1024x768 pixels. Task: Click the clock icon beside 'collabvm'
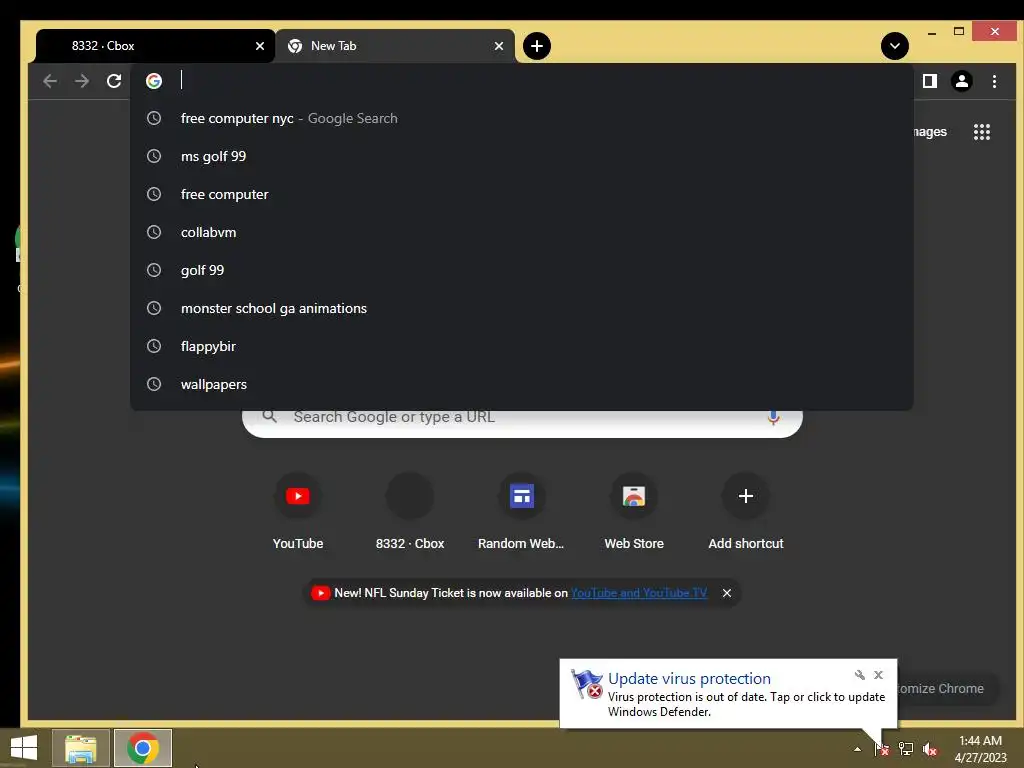pos(154,232)
